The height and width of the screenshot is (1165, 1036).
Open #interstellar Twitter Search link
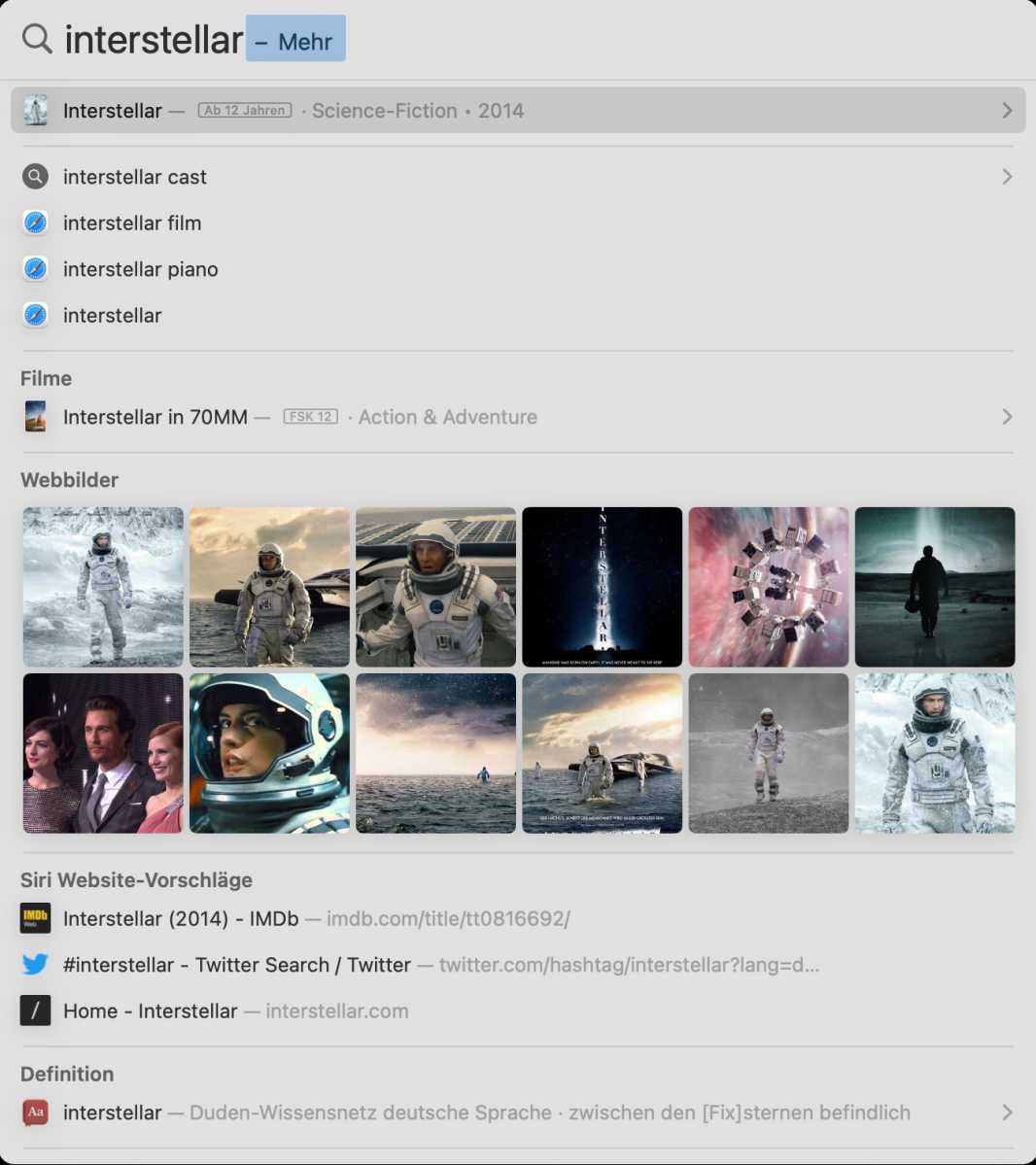point(237,965)
